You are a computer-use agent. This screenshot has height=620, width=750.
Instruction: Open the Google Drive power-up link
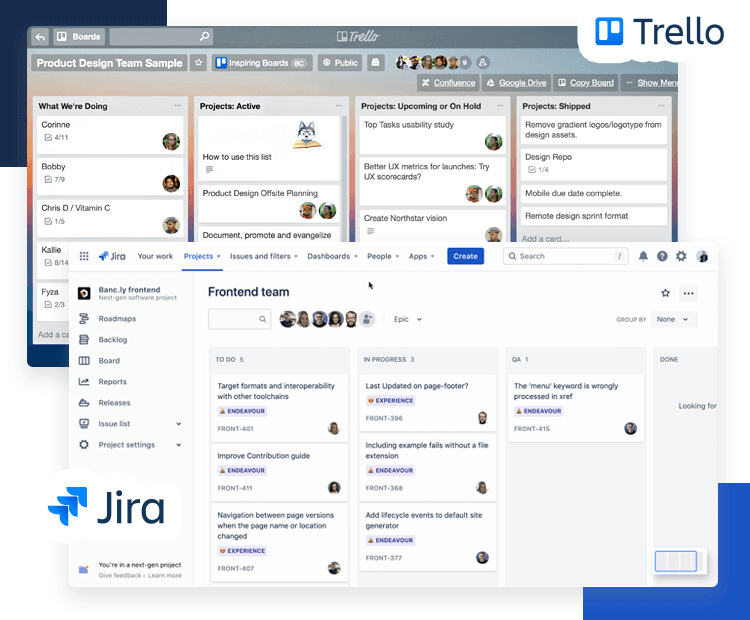pos(517,83)
